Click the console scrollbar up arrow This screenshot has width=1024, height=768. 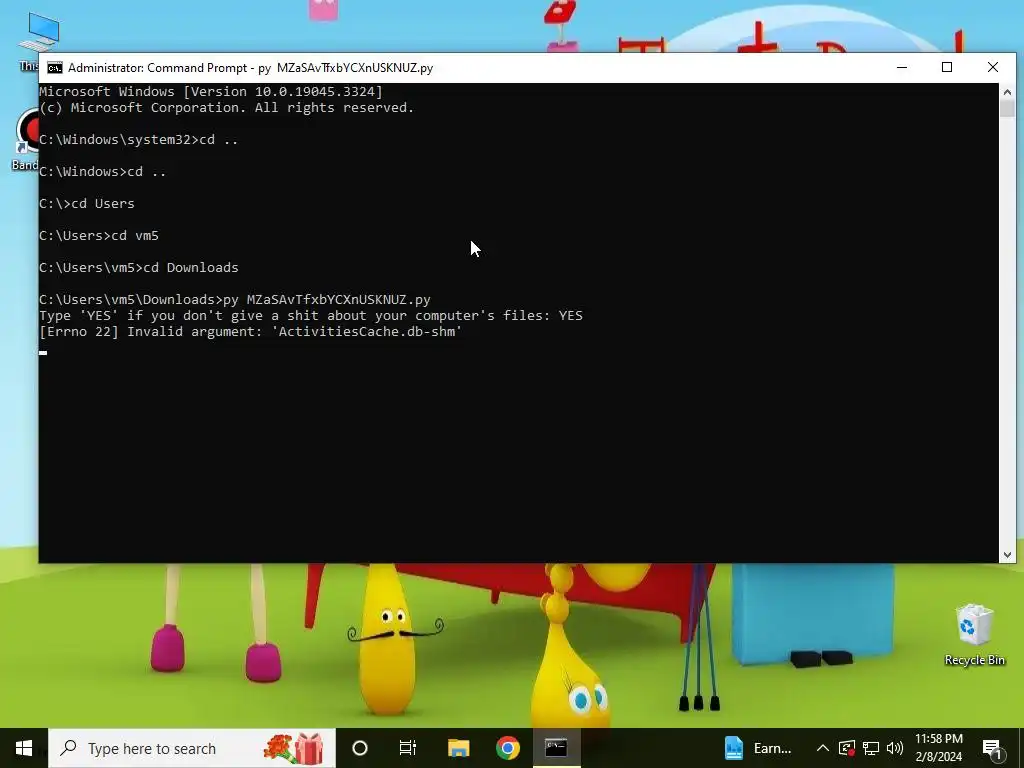coord(1007,91)
